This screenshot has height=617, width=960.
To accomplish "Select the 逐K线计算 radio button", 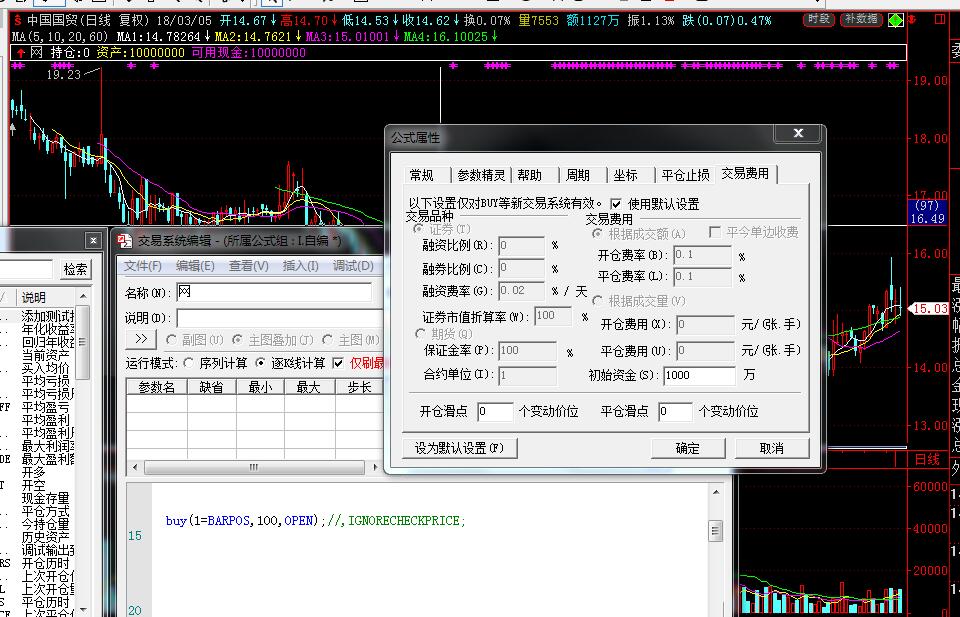I will click(262, 363).
